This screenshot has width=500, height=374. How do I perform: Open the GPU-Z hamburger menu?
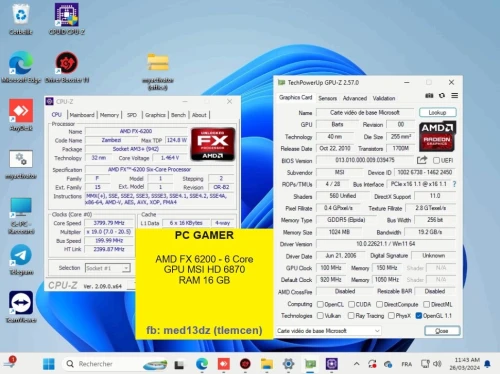coord(455,96)
